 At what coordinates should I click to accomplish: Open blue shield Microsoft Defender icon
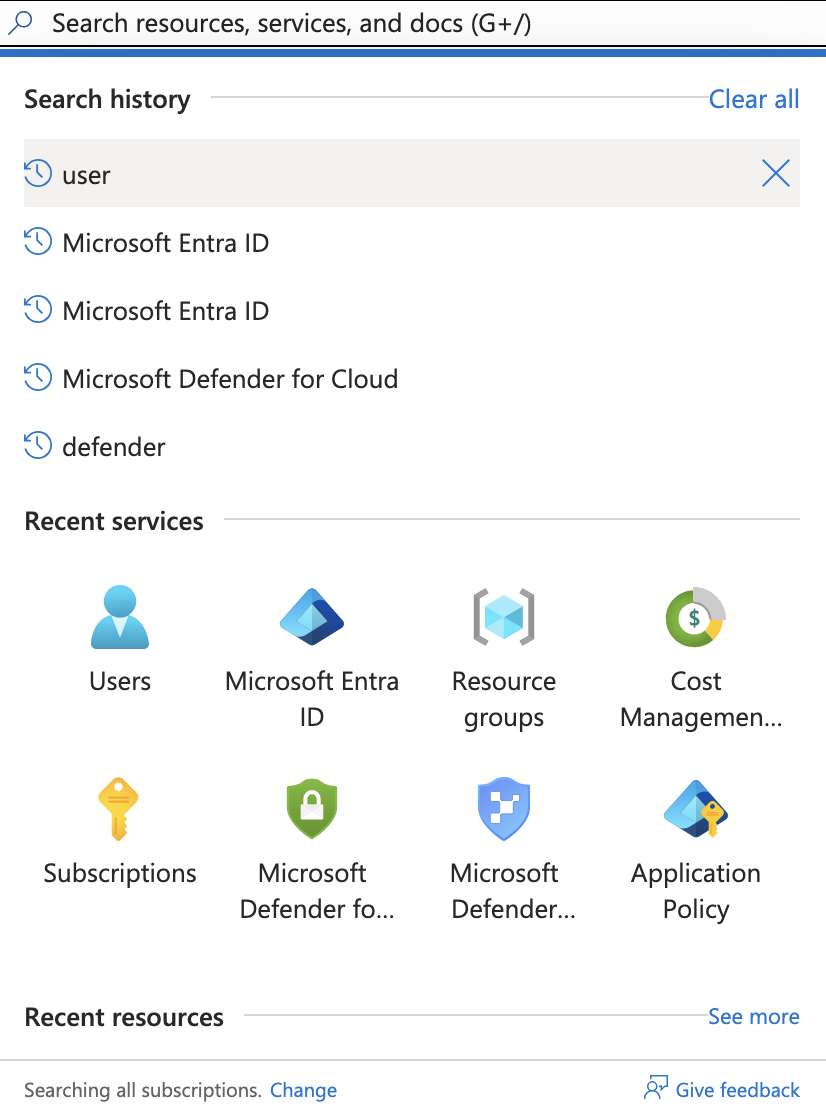tap(504, 809)
